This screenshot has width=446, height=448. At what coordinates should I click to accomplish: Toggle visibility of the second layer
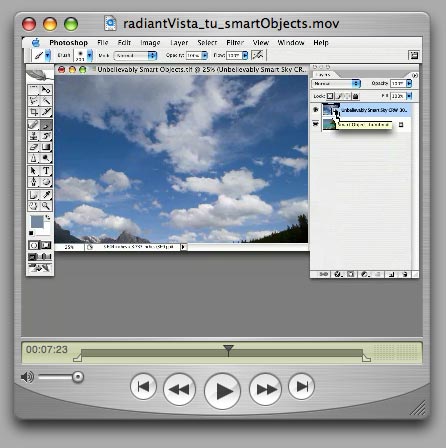pos(316,124)
